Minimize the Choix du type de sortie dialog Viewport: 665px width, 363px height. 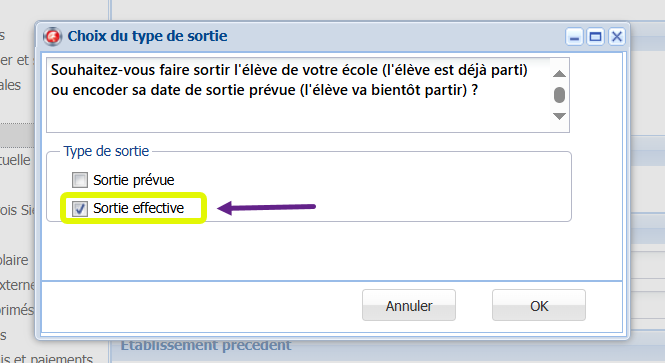[575, 37]
